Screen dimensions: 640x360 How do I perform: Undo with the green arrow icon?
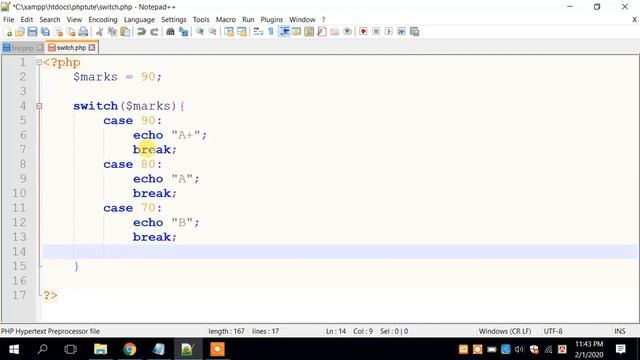tap(141, 32)
